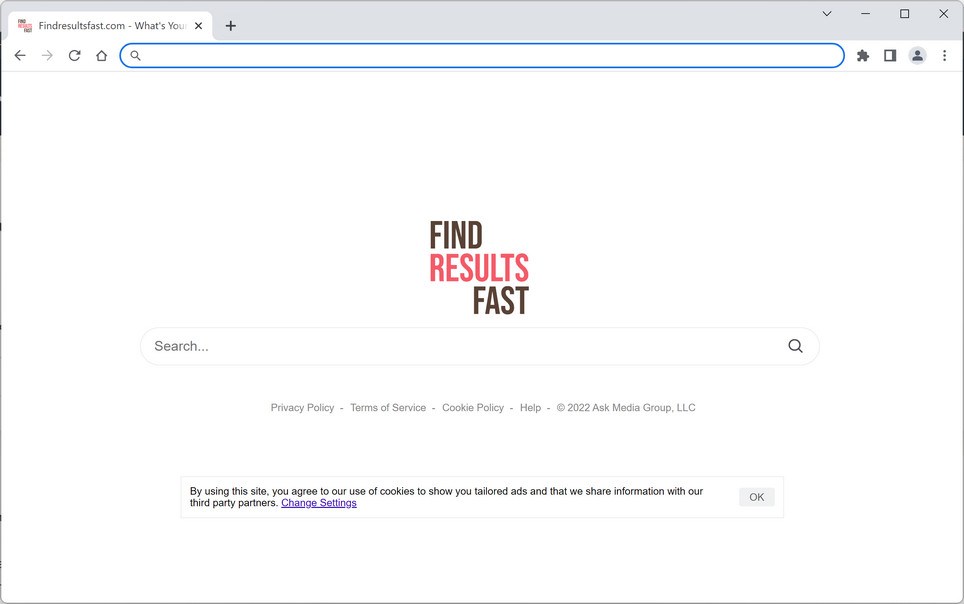Maximize the browser window

904,14
